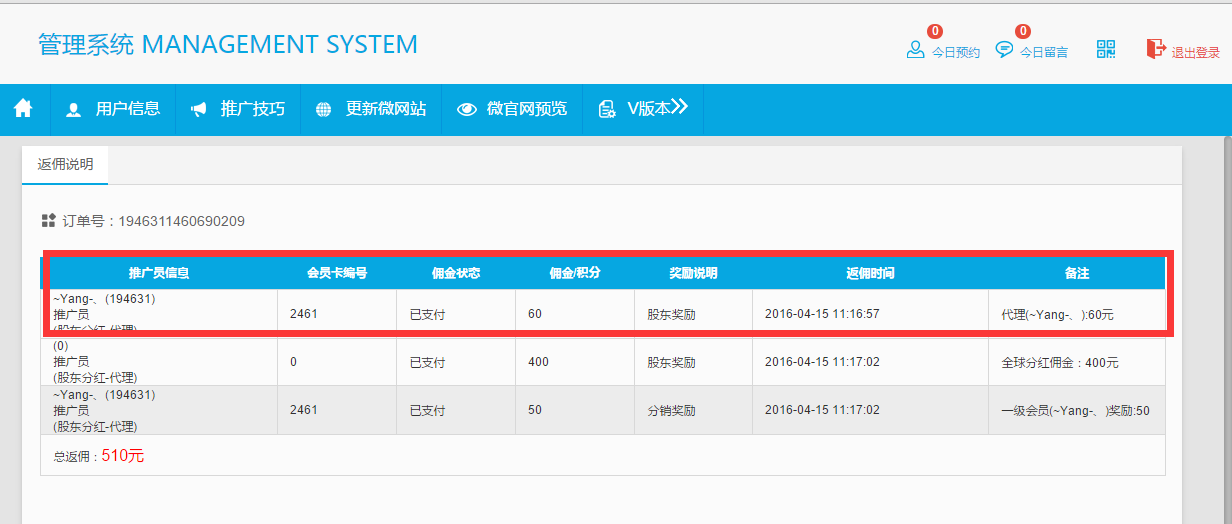The width and height of the screenshot is (1232, 524).
Task: Click the 今日预约 person icon
Action: (x=915, y=50)
